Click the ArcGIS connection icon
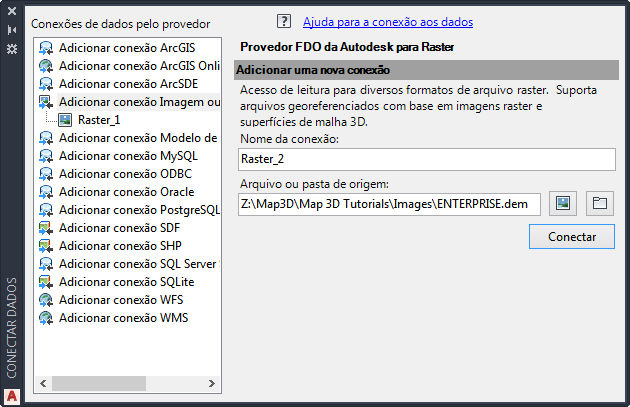Viewport: 630px width, 407px height. click(46, 48)
